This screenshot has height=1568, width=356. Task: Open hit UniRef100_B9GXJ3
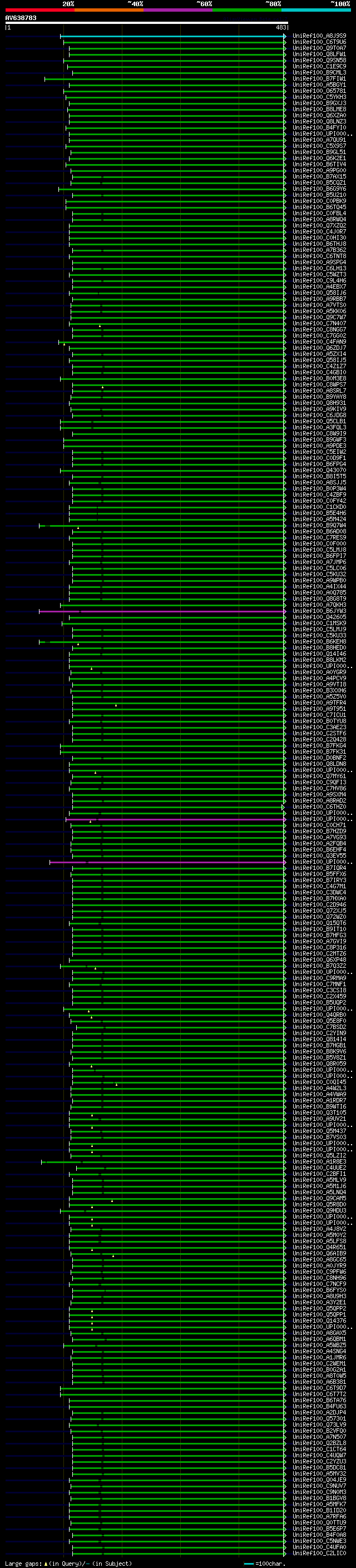(x=319, y=103)
